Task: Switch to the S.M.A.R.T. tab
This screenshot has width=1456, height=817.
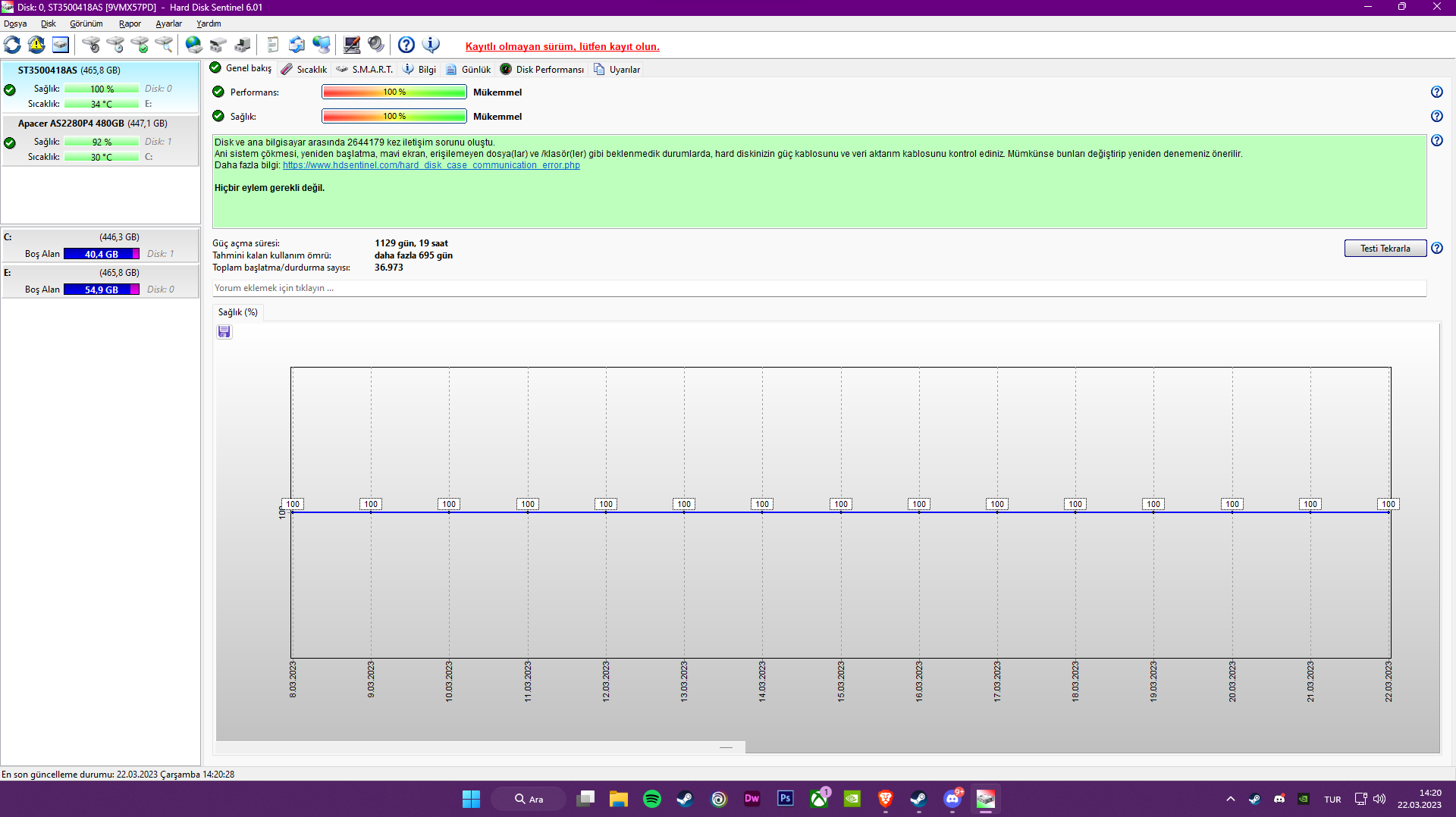Action: tap(364, 69)
